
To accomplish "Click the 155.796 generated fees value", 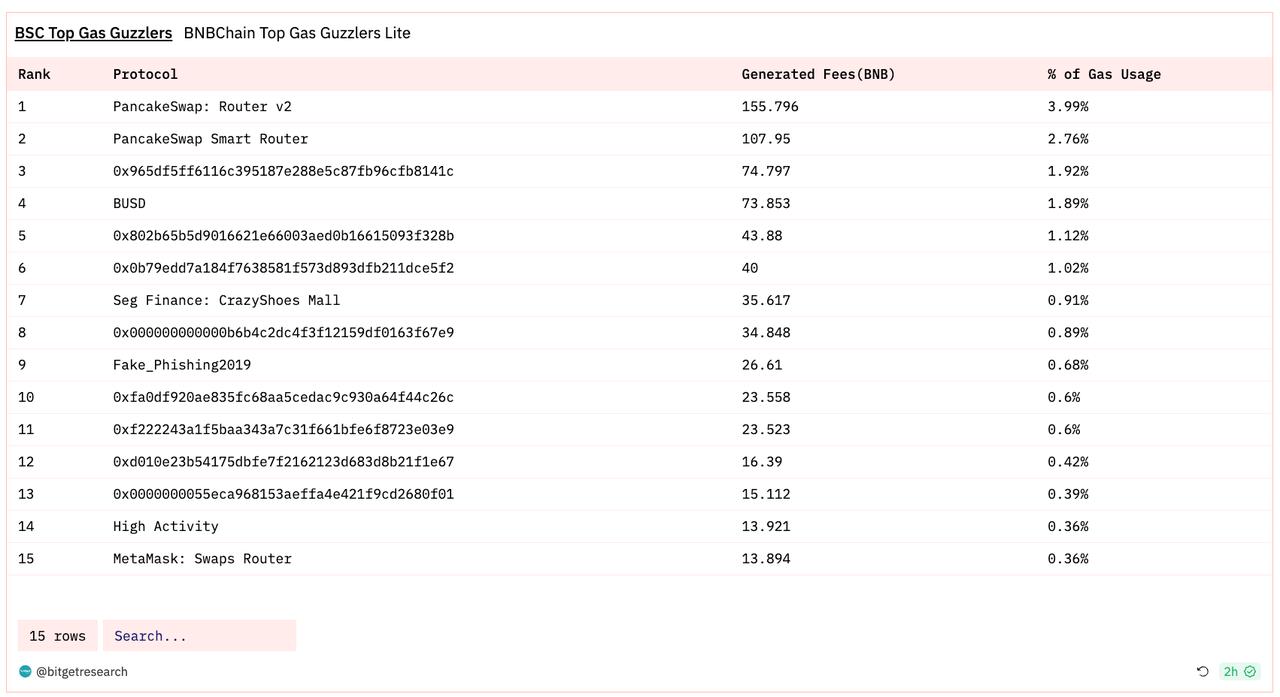I will (770, 106).
